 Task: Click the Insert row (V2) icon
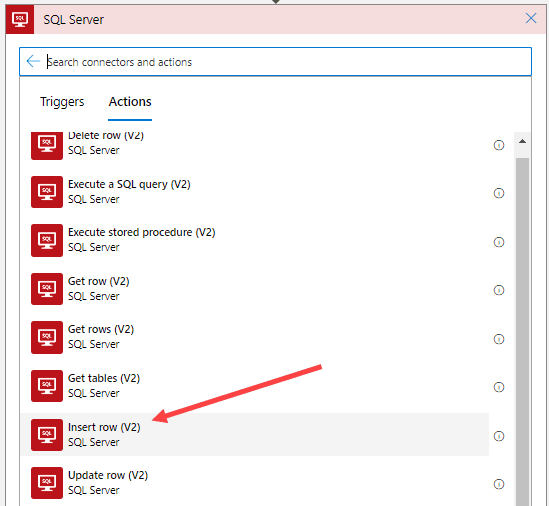(47, 435)
